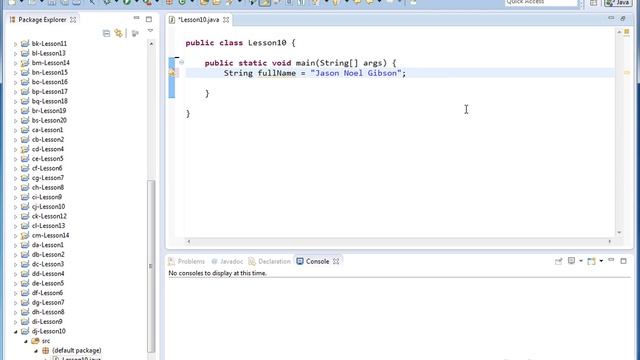The image size is (640, 360).
Task: Close the Console view
Action: (336, 261)
